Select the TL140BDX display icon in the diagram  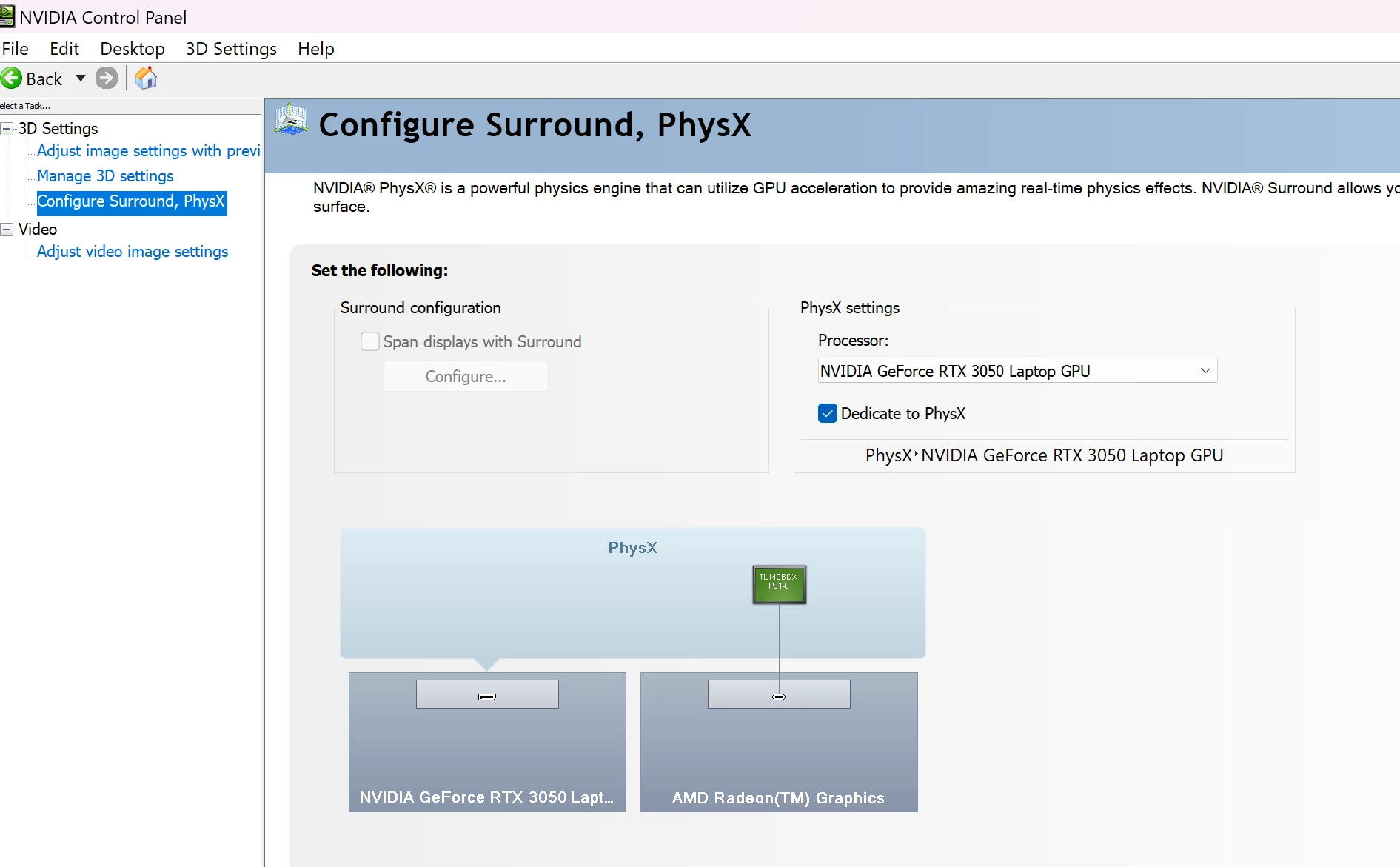click(x=779, y=584)
